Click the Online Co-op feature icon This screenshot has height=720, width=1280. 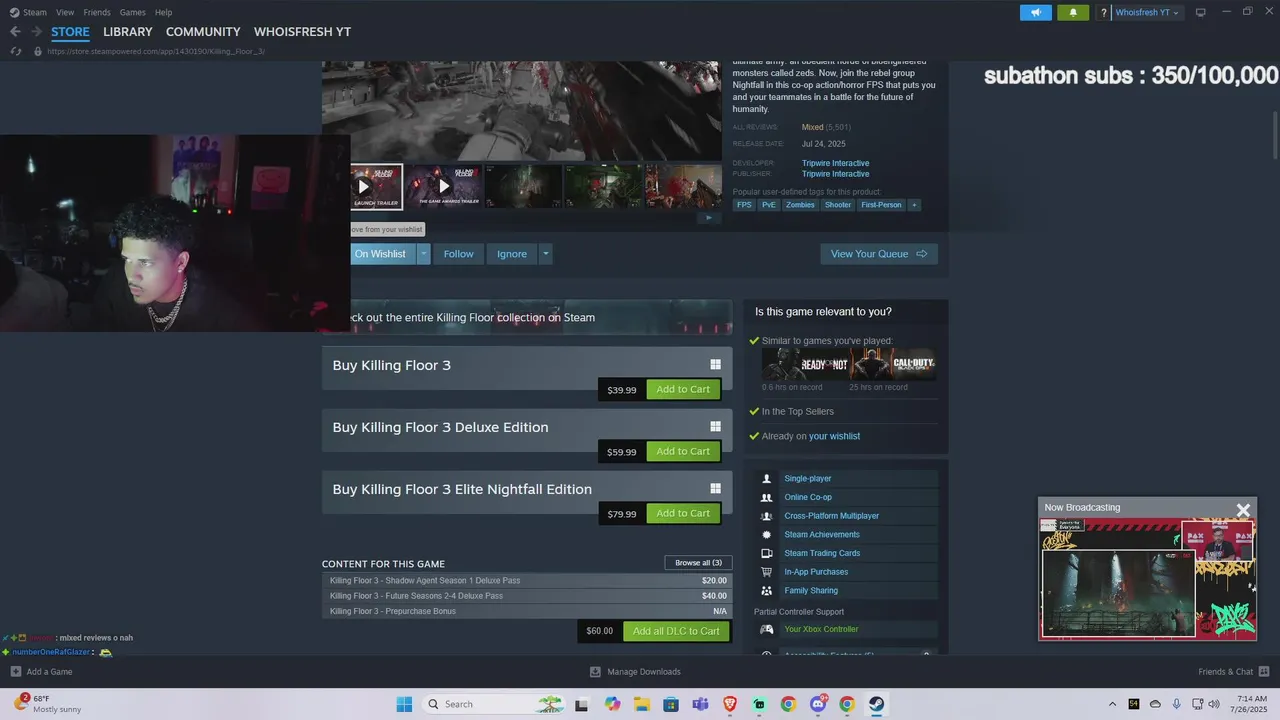[x=766, y=497]
